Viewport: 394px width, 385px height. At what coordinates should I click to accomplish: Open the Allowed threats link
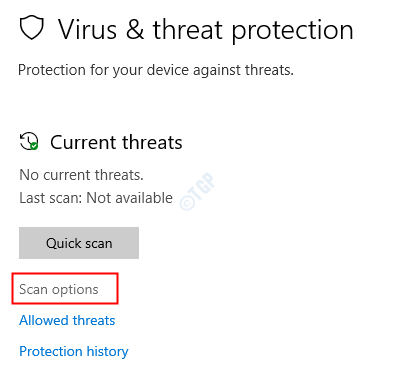(x=67, y=320)
